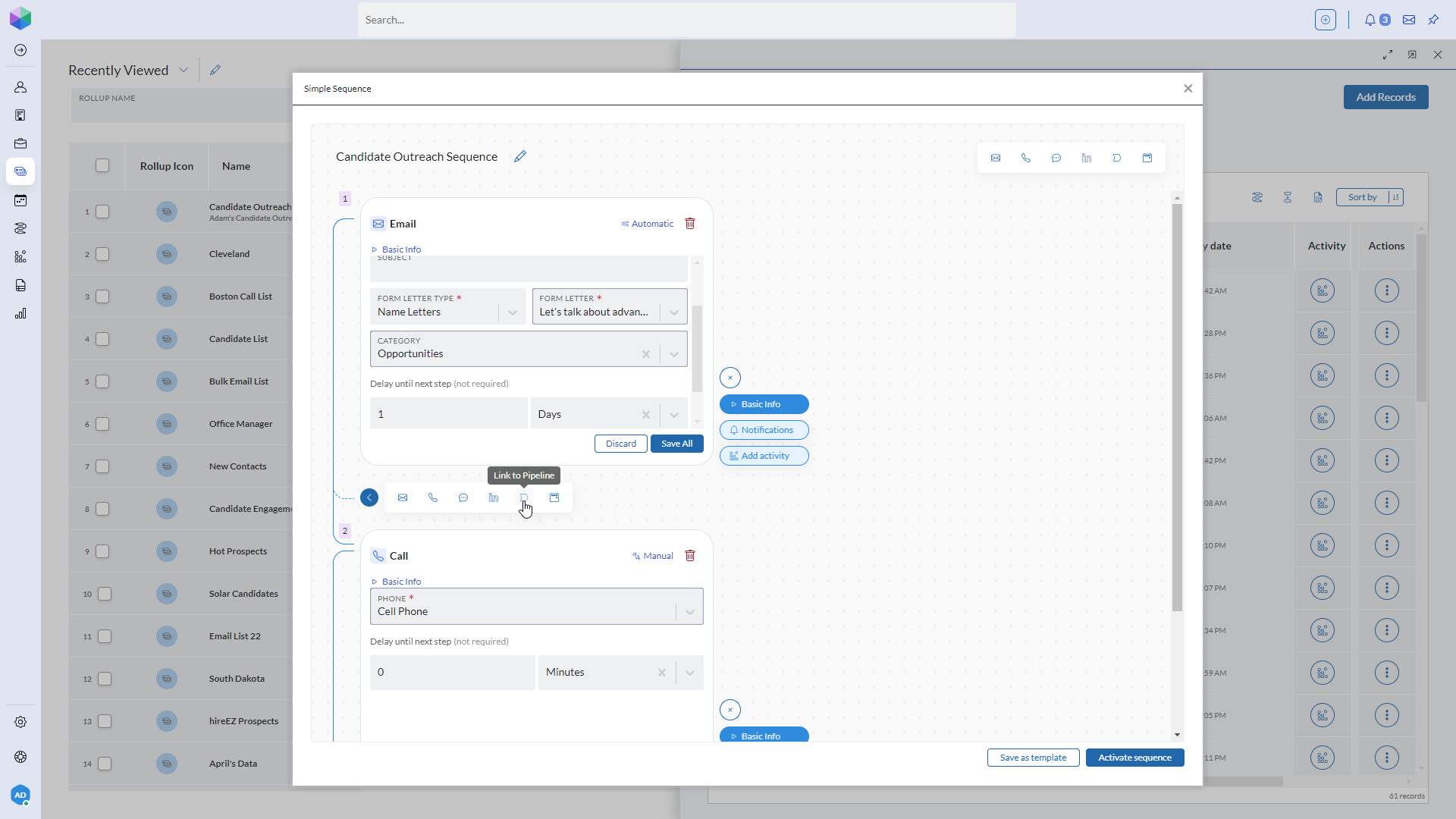
Task: Select the Boston Call List checkbox
Action: click(x=103, y=297)
